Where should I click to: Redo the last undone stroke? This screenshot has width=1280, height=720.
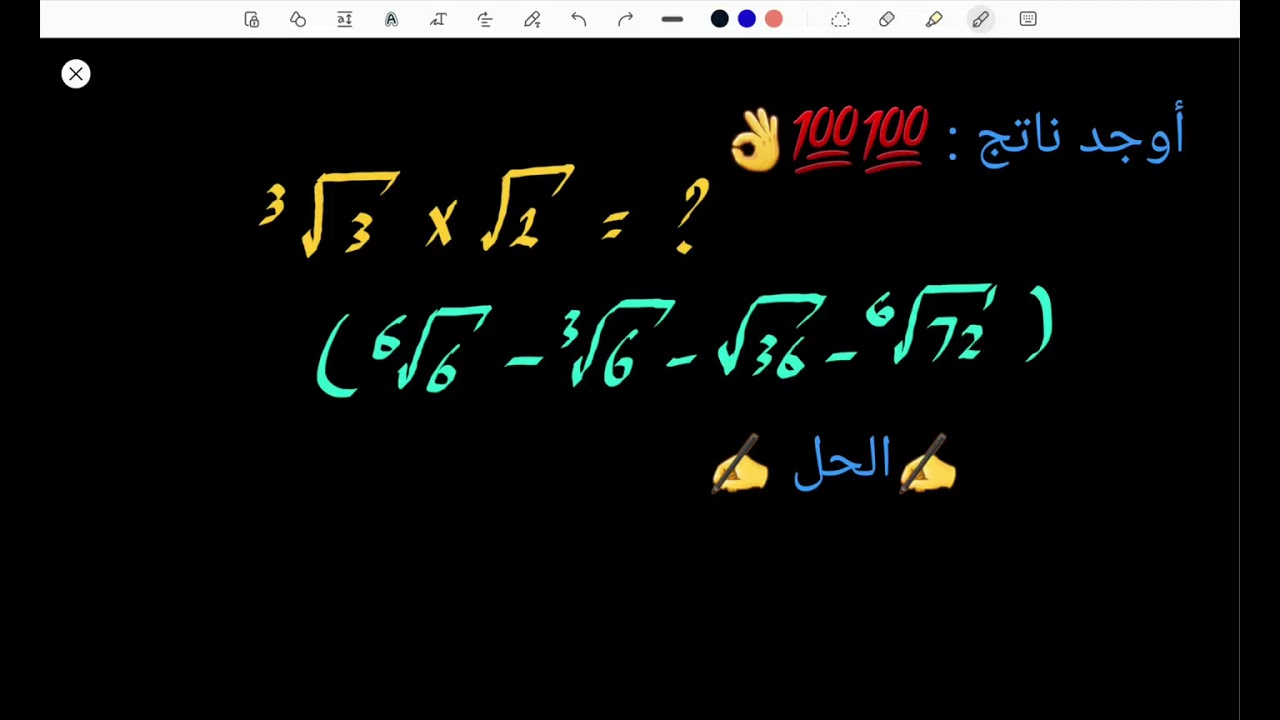(626, 19)
